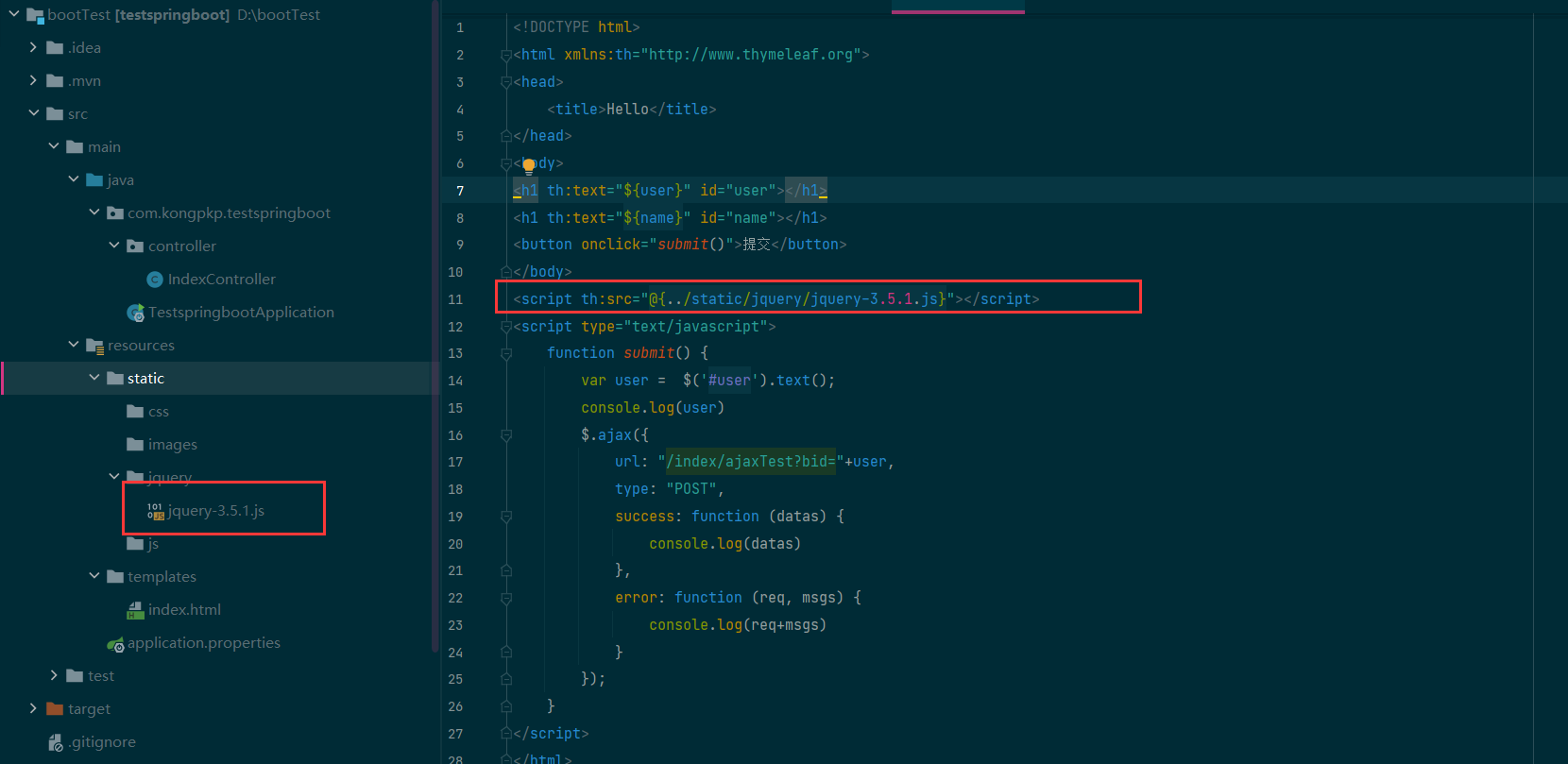Collapse the static folder arrow
The width and height of the screenshot is (1568, 764).
pyautogui.click(x=94, y=379)
